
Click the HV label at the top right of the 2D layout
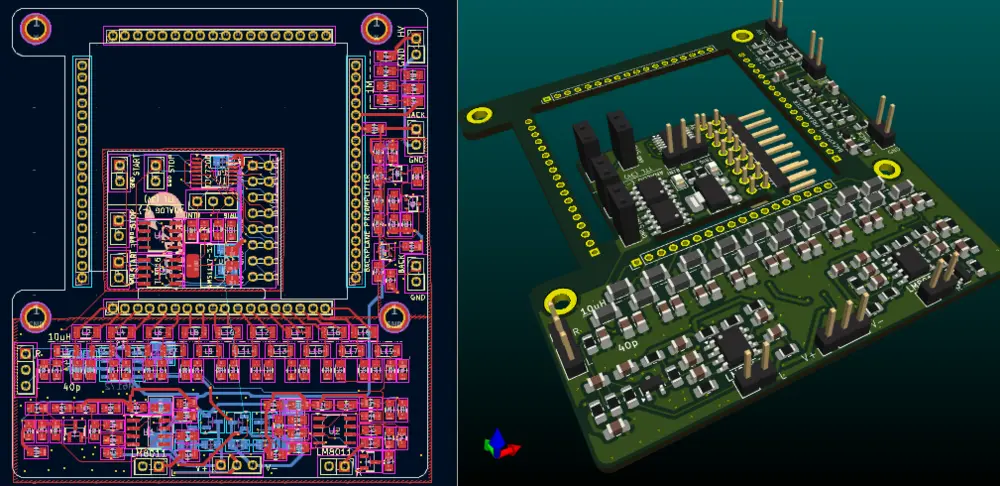click(403, 33)
